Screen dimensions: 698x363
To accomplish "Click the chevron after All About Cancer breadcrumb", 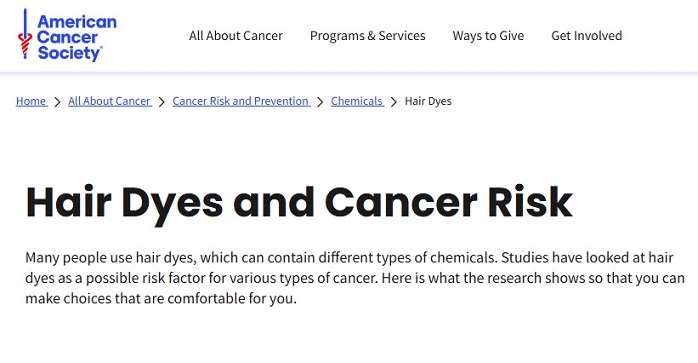I will click(162, 102).
